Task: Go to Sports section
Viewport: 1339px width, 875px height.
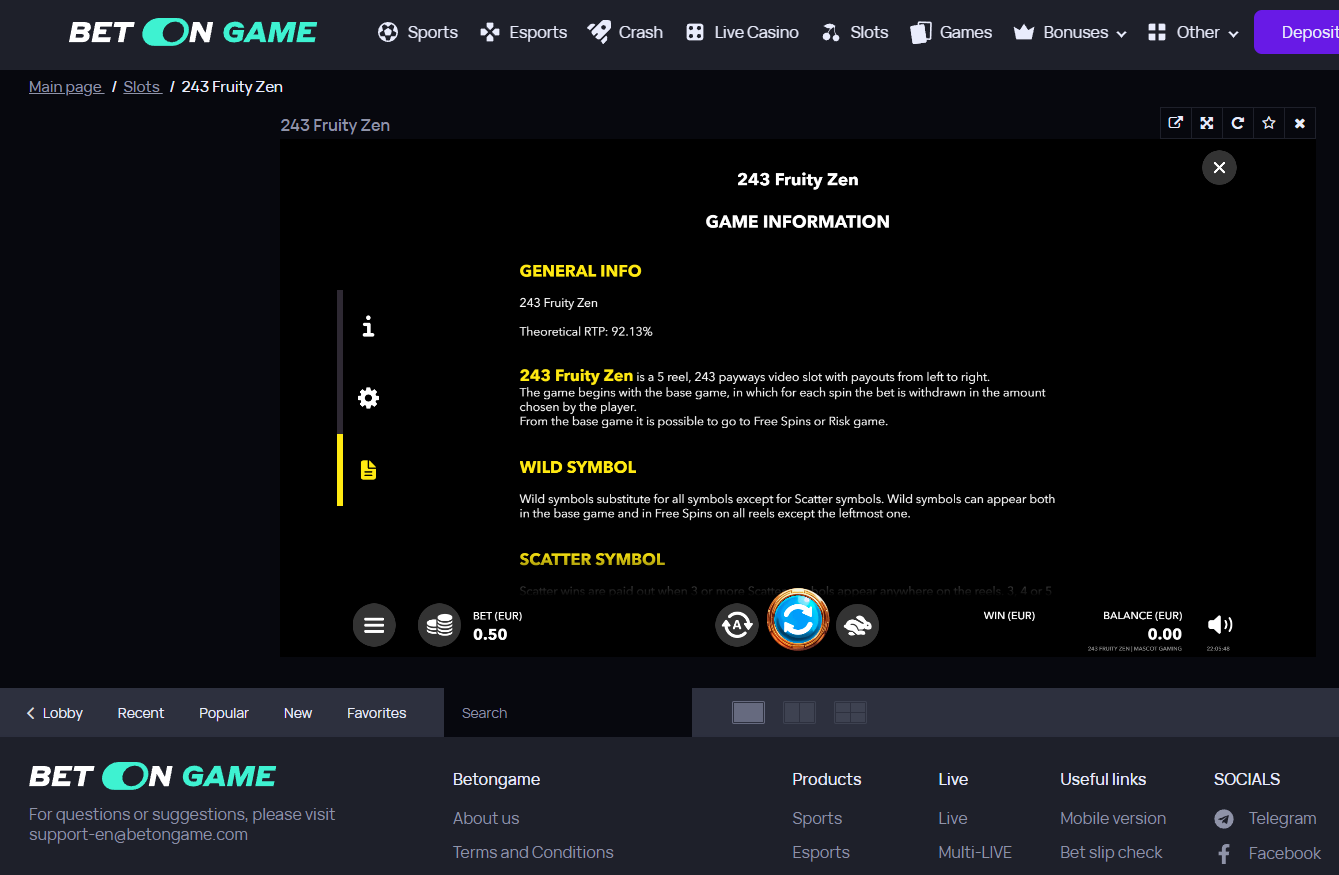Action: click(x=418, y=32)
